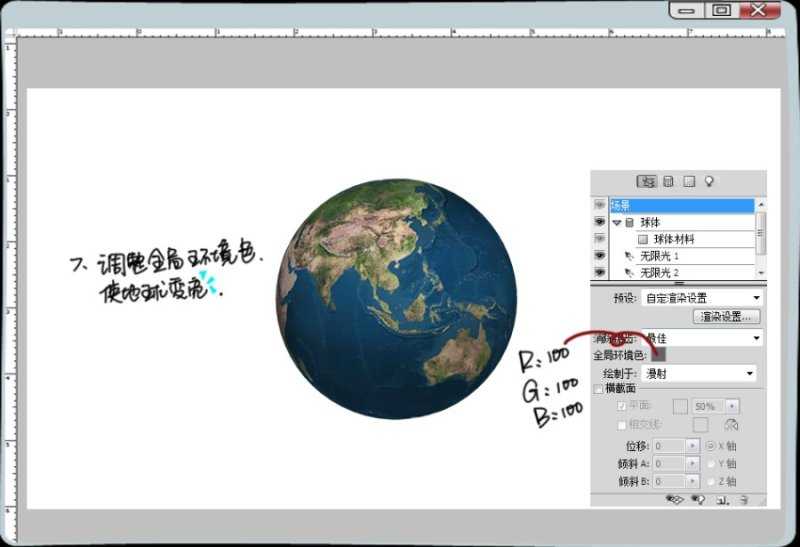Open the 预设 render preset dropdown
Image resolution: width=800 pixels, height=547 pixels.
click(x=702, y=298)
